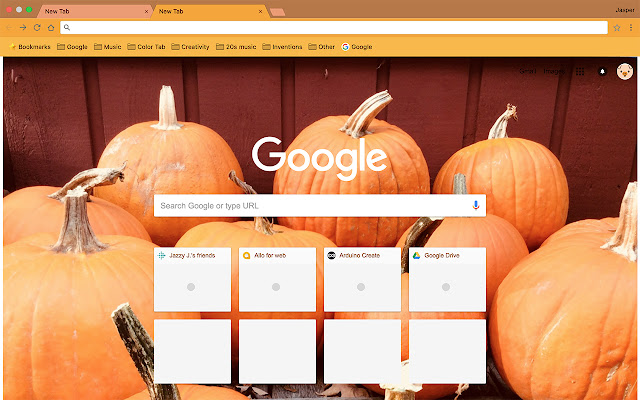Screen dimensions: 640x400
Task: Open the Images link
Action: [x=554, y=71]
